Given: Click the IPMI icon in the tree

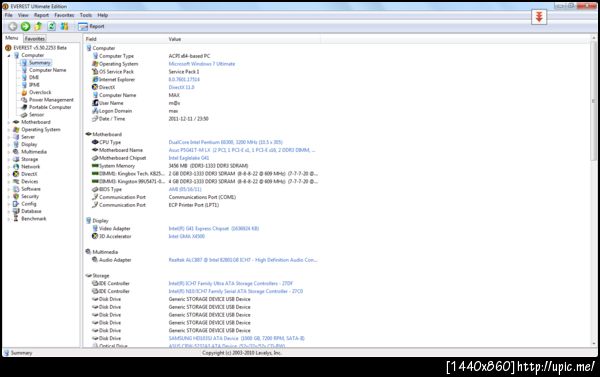Looking at the screenshot, I should pos(24,85).
